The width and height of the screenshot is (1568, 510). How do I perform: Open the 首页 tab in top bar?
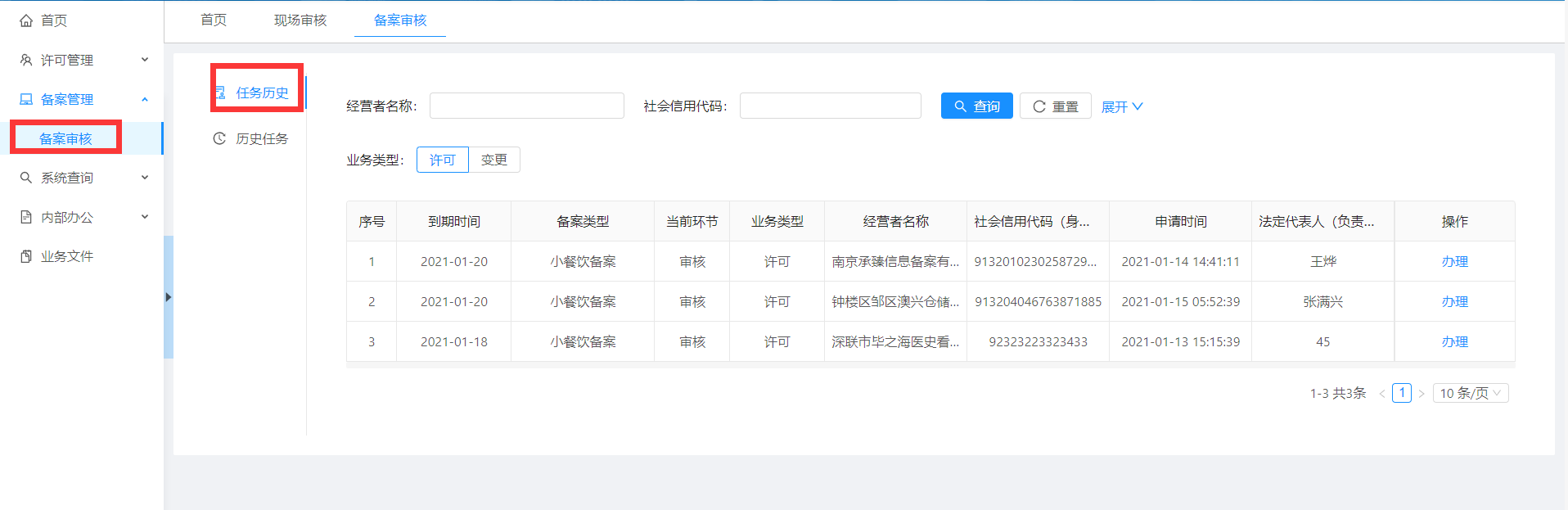(x=214, y=20)
